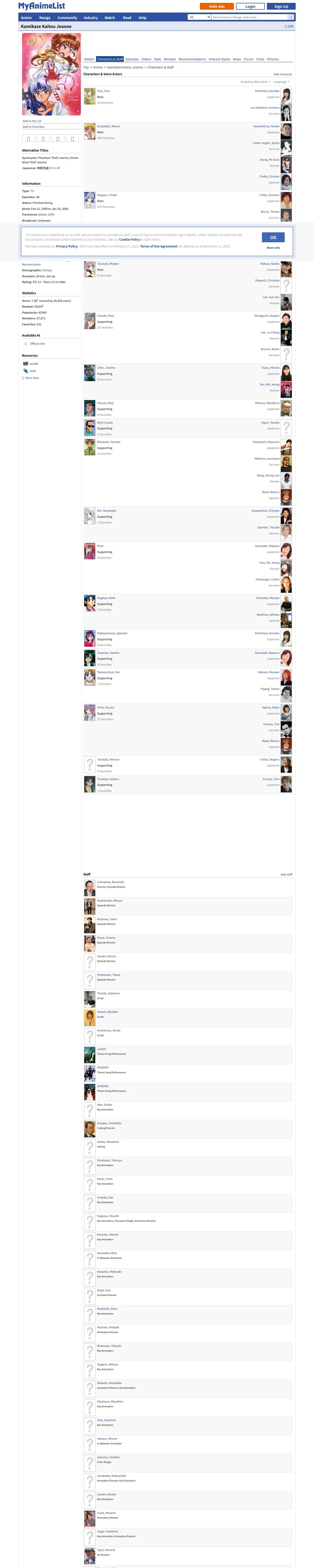Open the search category All dropdown

pos(199,17)
